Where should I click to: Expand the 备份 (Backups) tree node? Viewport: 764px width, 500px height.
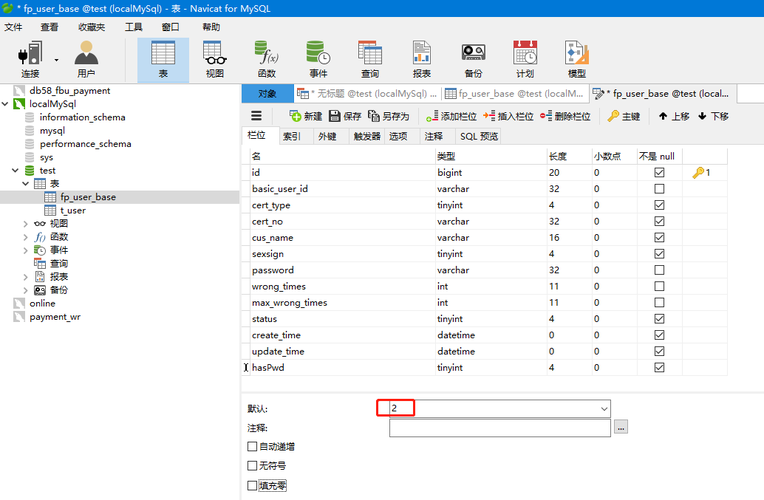tap(26, 290)
